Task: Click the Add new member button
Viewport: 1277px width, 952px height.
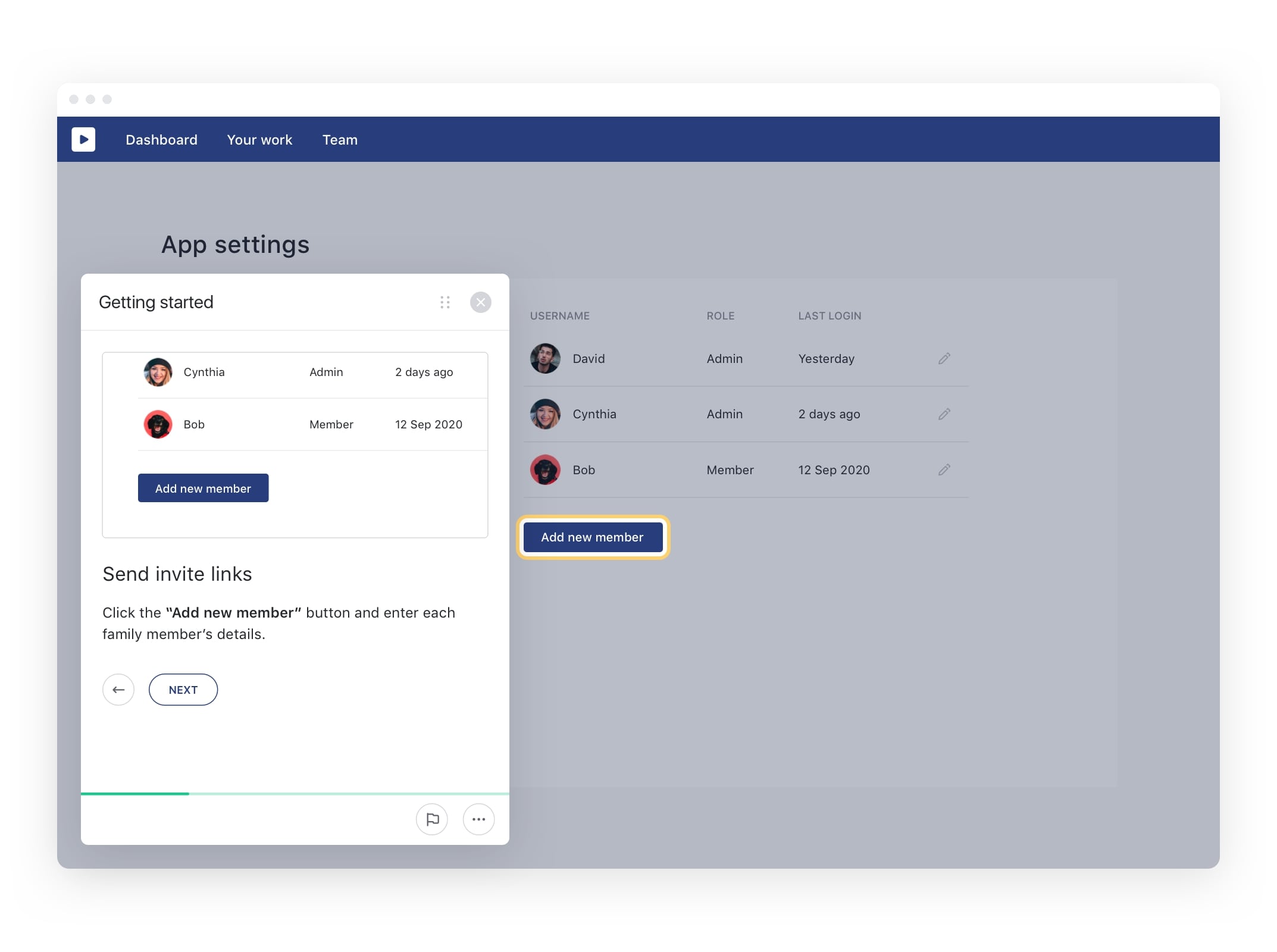Action: tap(592, 537)
